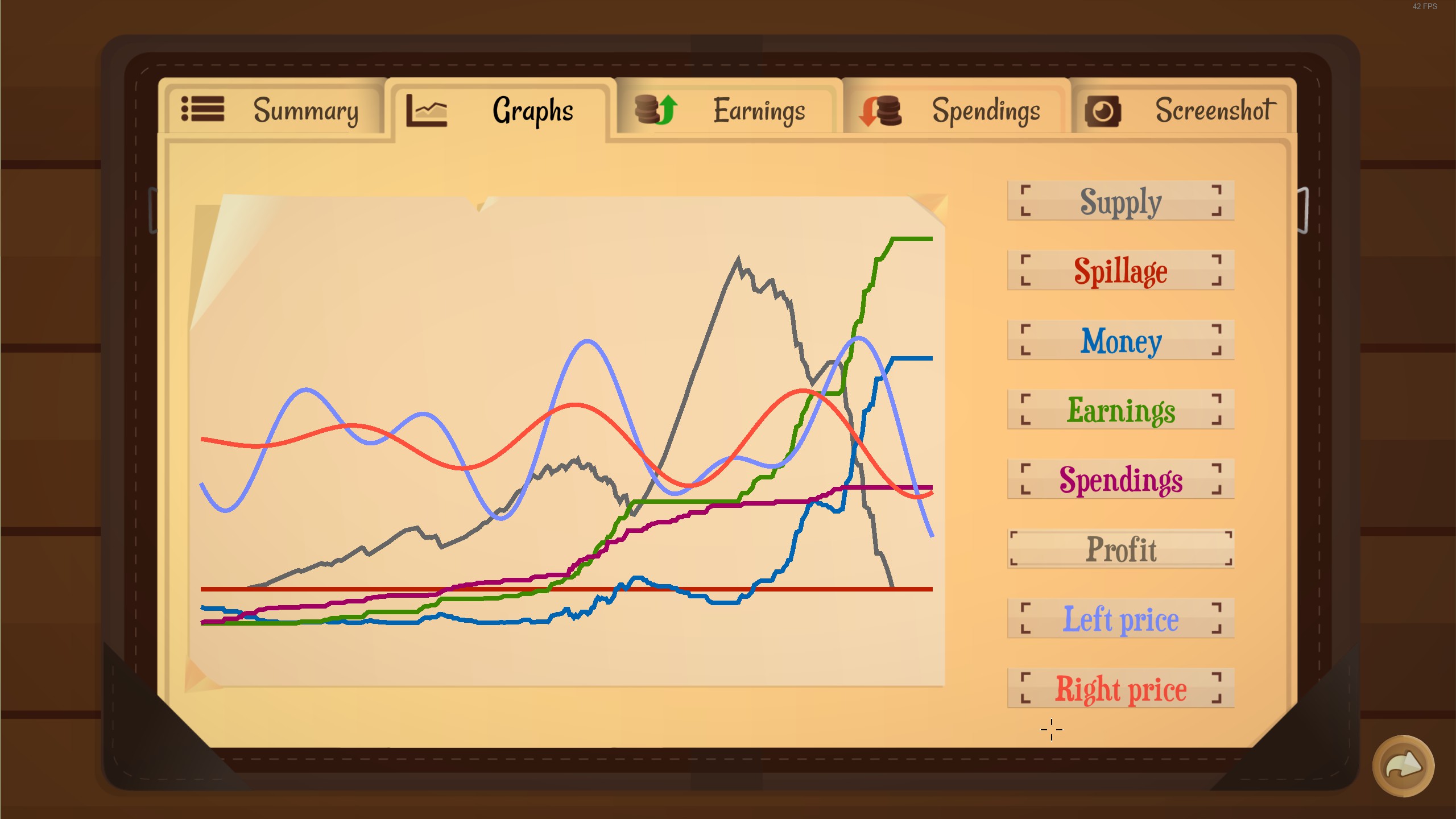Hide the Earnings graph line

(1120, 410)
